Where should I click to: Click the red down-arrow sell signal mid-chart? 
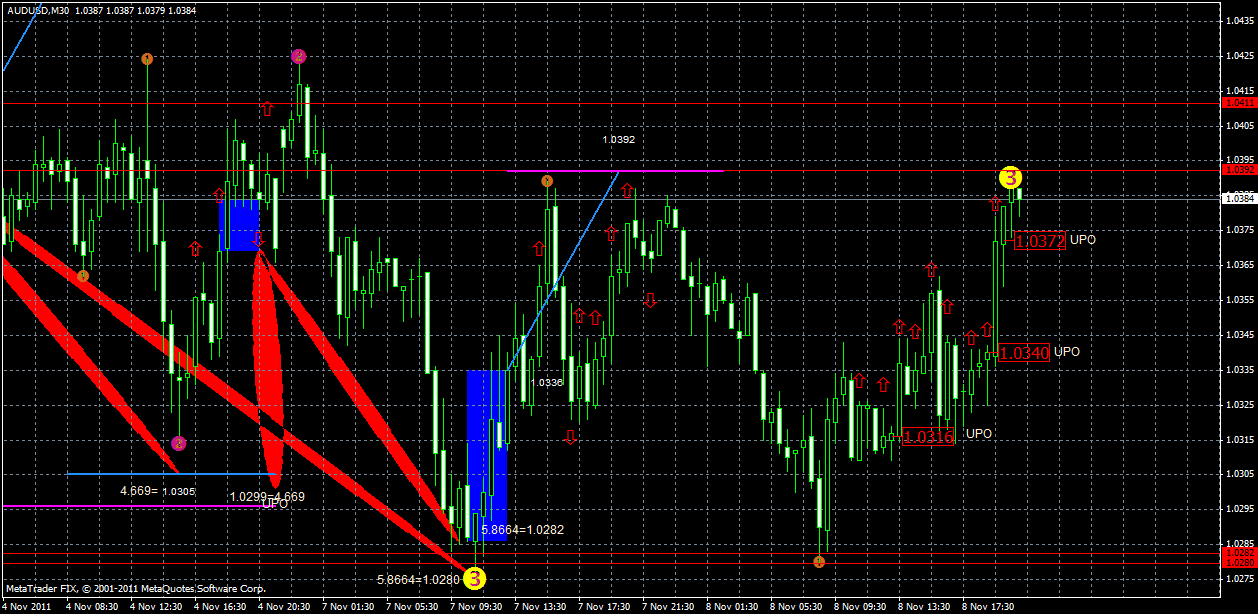pos(650,298)
